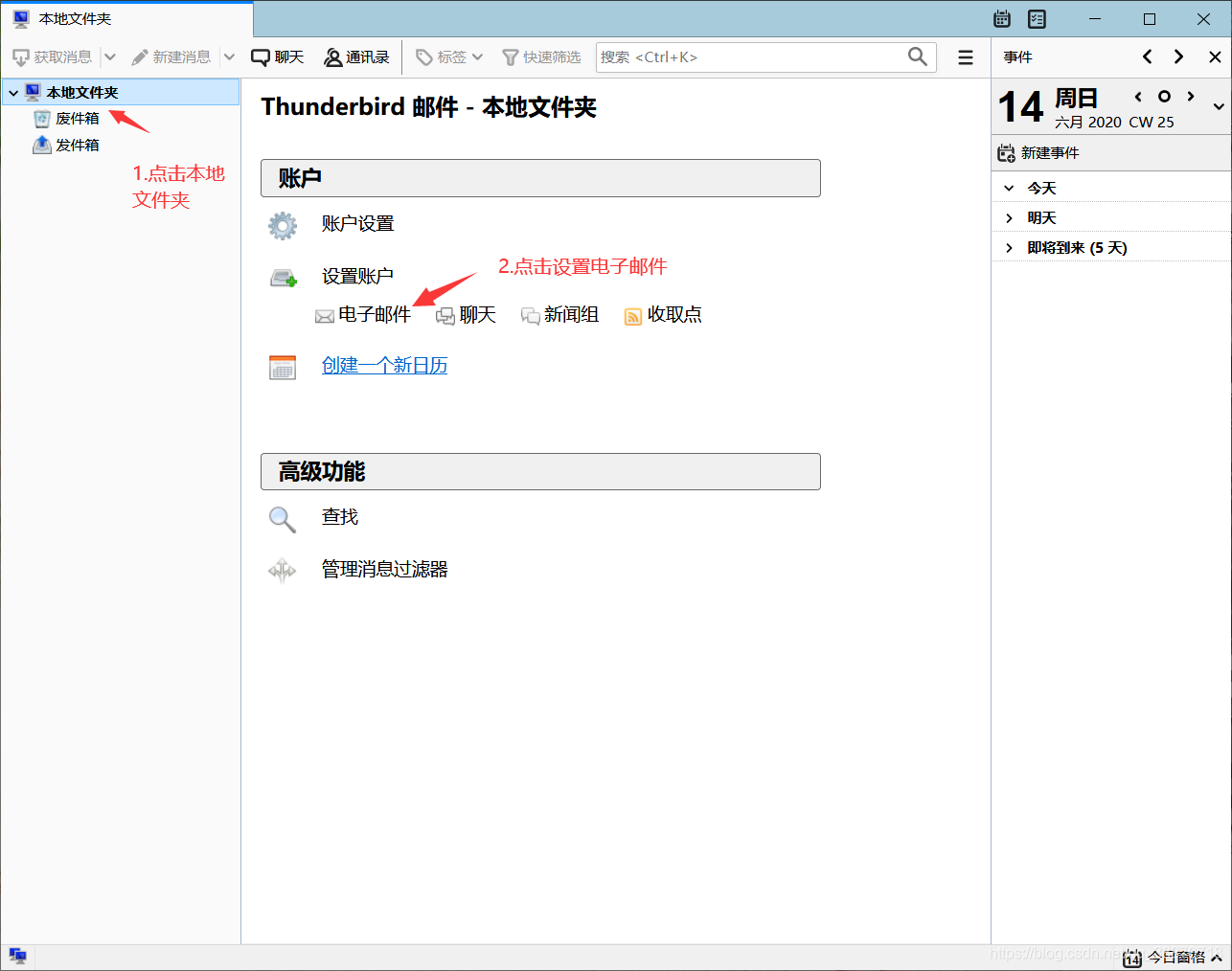The height and width of the screenshot is (971, 1232).
Task: Set up a 聊天 chat account
Action: pyautogui.click(x=467, y=315)
